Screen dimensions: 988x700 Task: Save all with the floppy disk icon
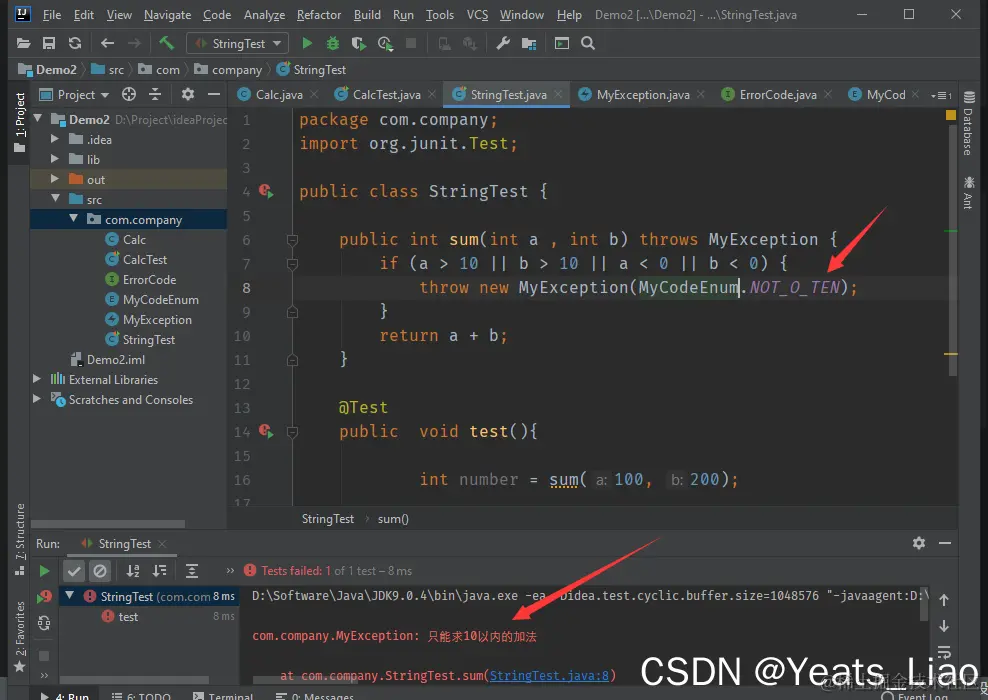click(x=49, y=43)
